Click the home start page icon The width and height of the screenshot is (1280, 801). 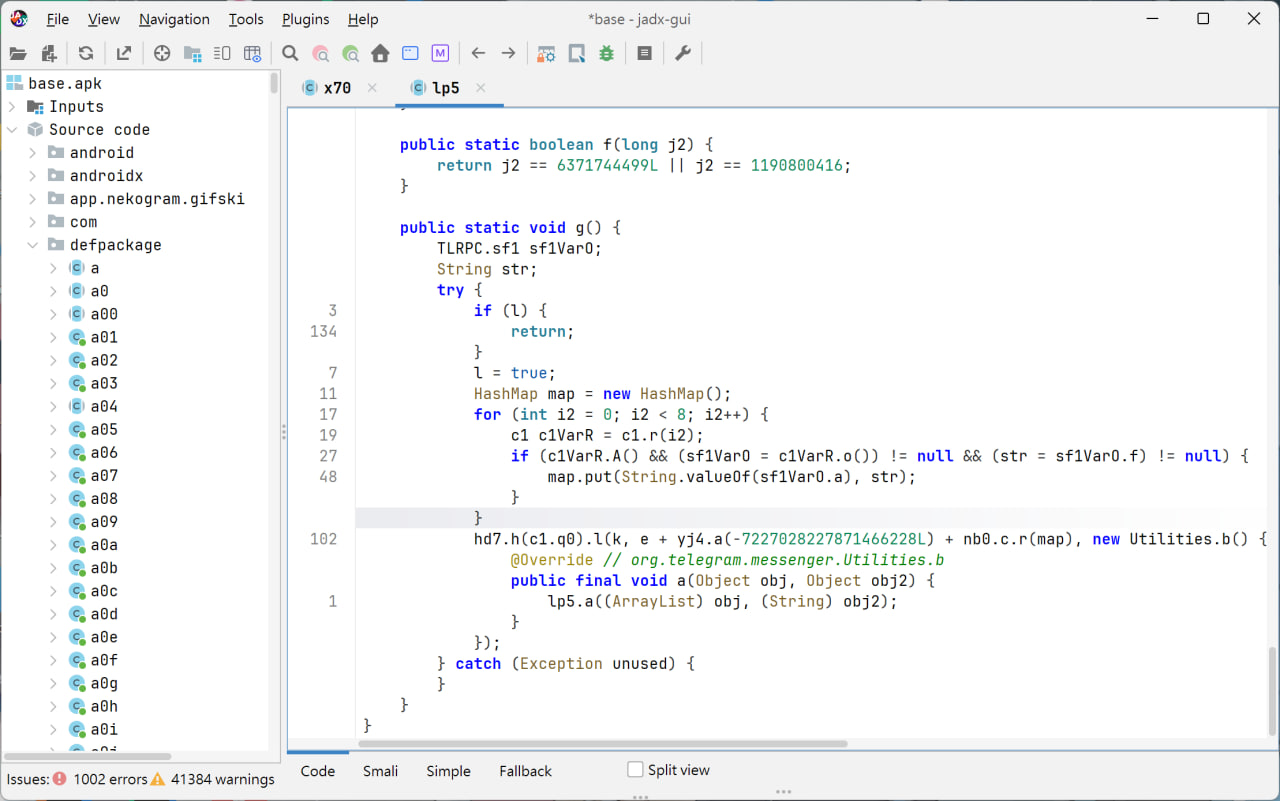(380, 54)
